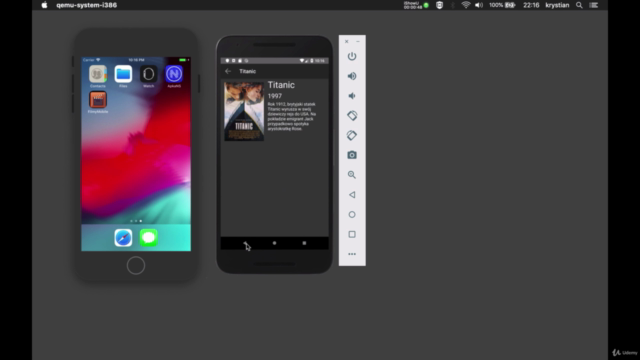
Task: Open Contacts app on iPhone simulator
Action: click(x=98, y=74)
